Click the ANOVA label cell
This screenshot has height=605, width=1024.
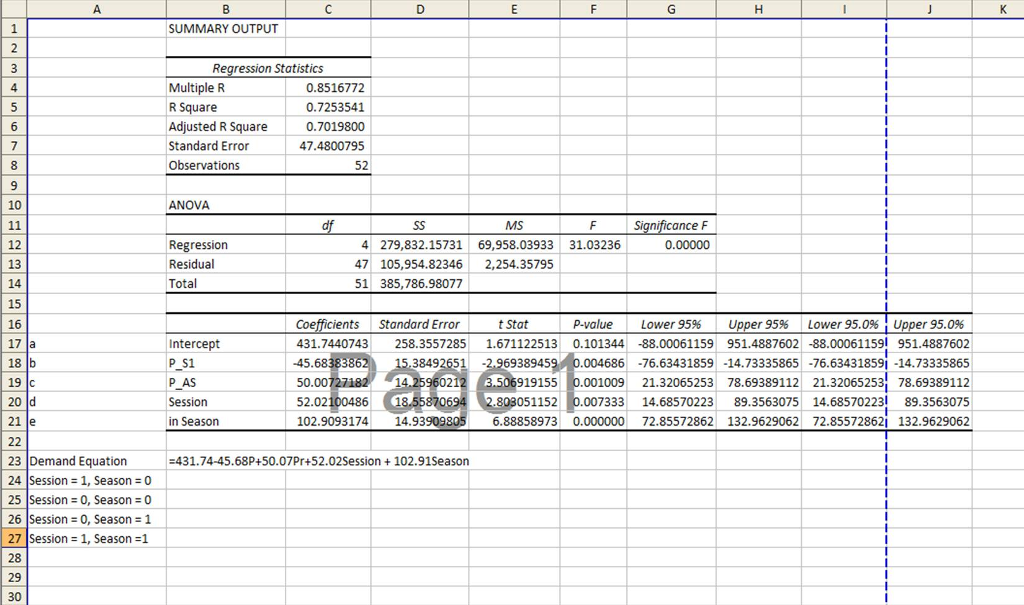(225, 204)
